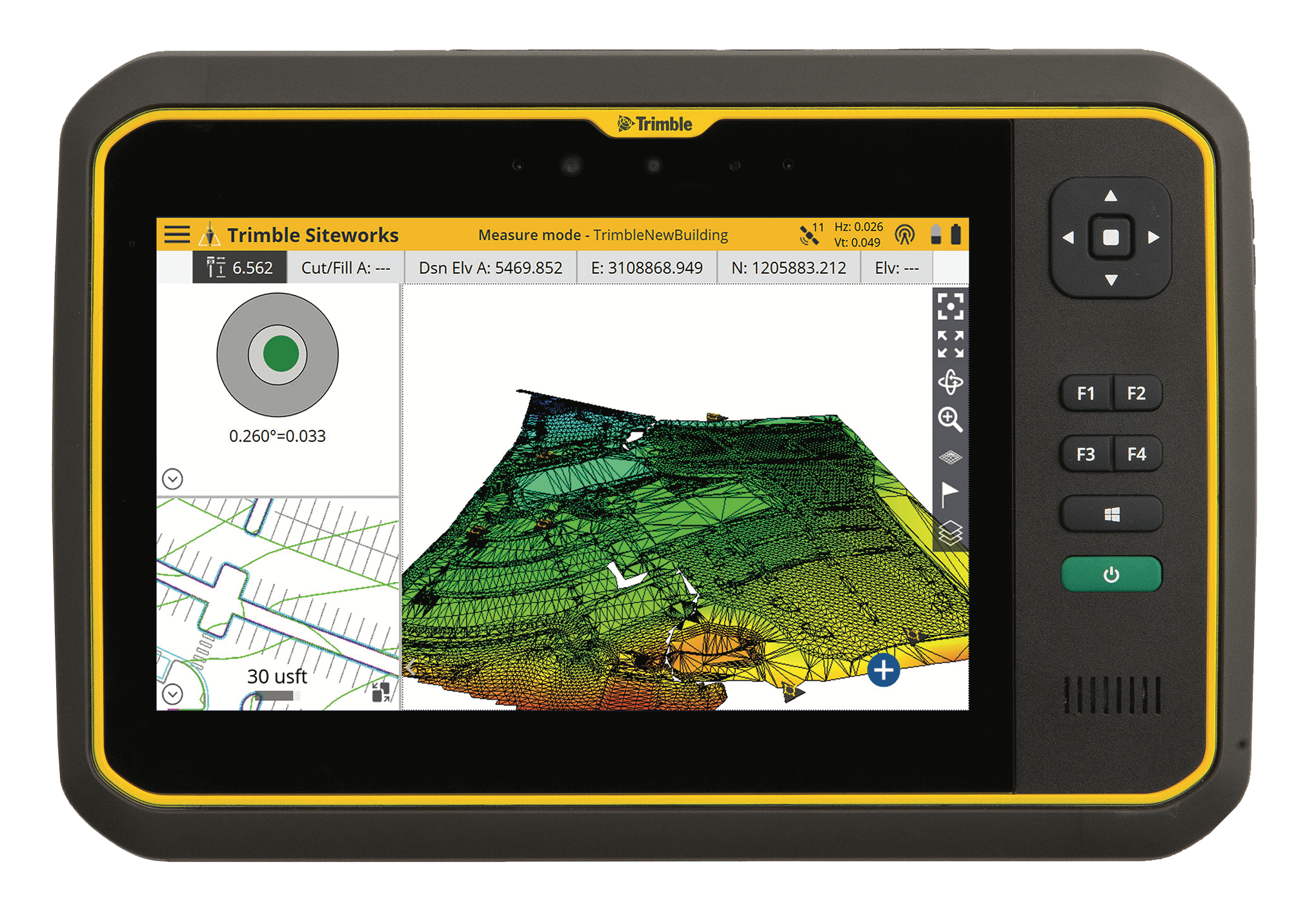Click the Siteworks plumb-bob logo icon

click(209, 234)
